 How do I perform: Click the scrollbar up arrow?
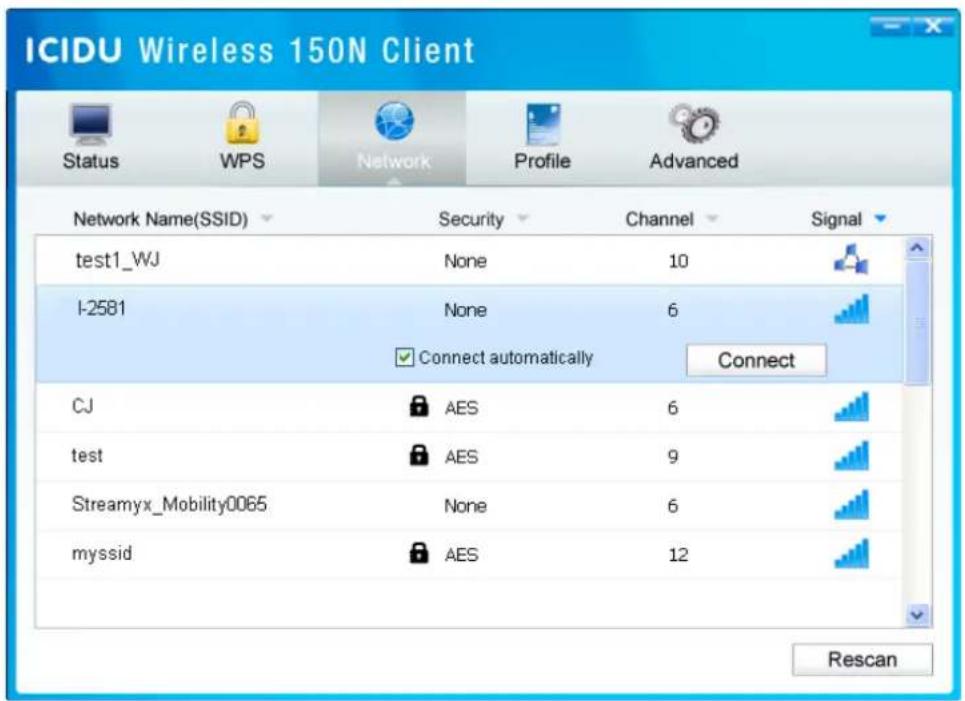click(917, 248)
